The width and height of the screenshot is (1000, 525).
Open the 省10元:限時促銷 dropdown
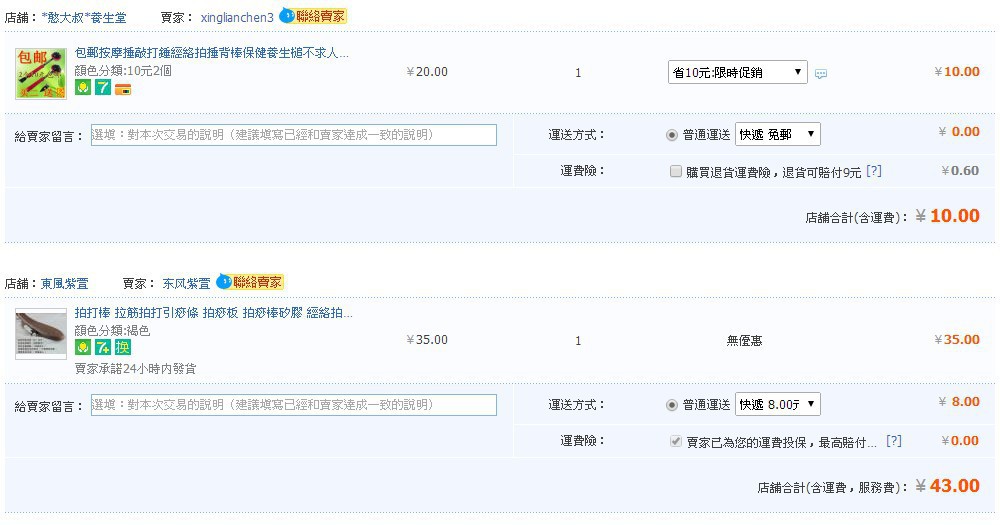(737, 72)
